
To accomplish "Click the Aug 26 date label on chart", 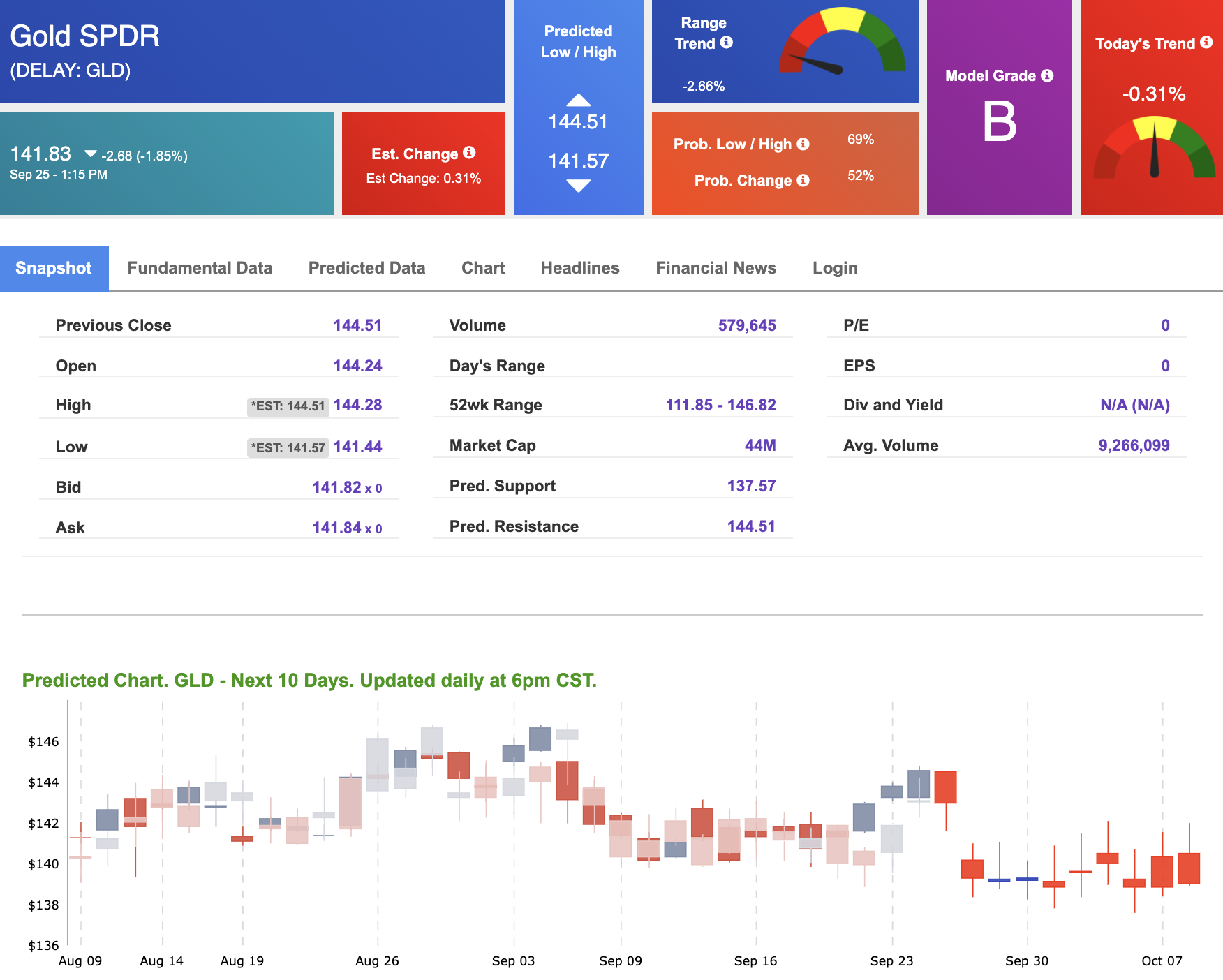I will click(x=377, y=961).
